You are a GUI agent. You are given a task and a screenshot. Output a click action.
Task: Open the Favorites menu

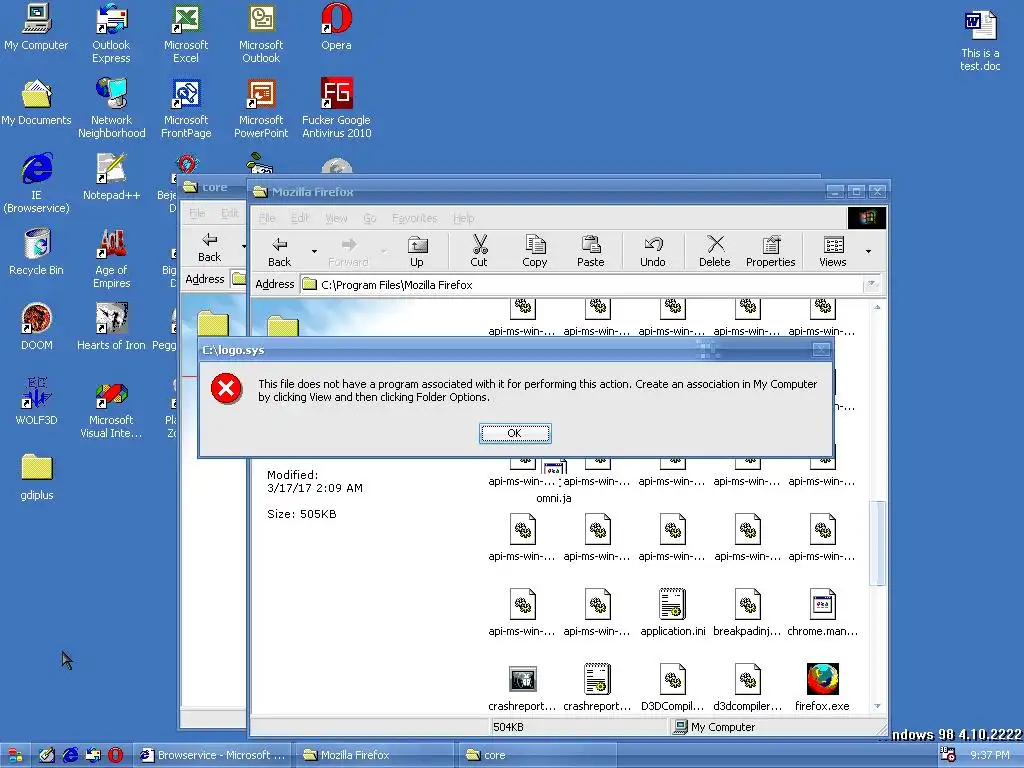(x=414, y=218)
